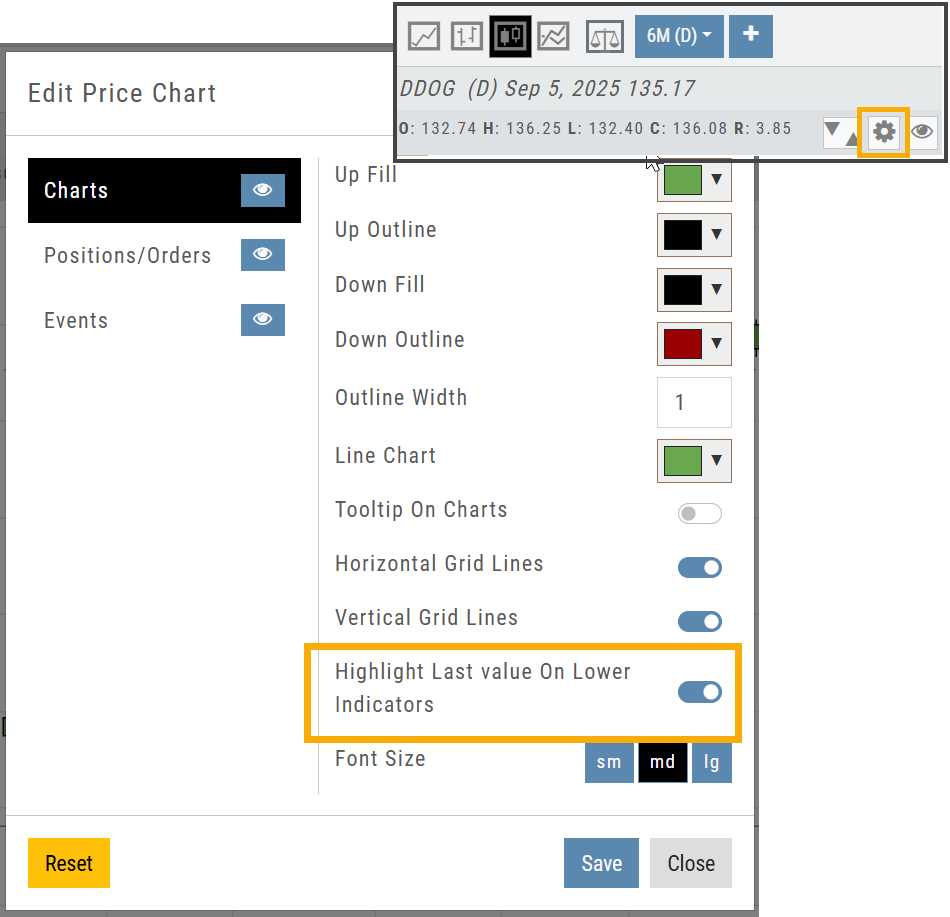
Task: Expand the Line Chart color dropdown
Action: click(694, 460)
